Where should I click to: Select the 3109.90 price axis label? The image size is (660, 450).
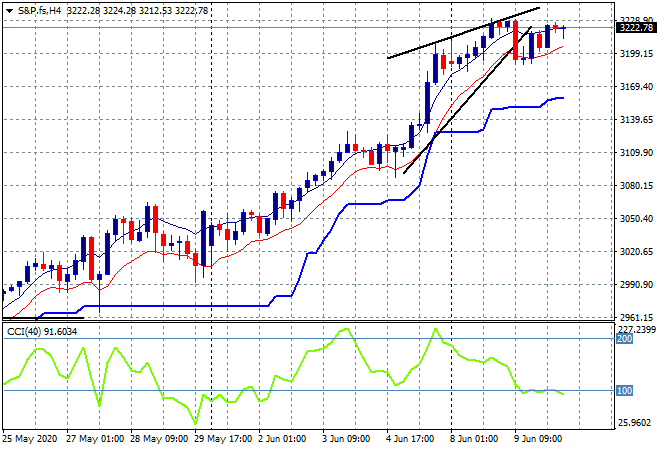click(x=636, y=152)
